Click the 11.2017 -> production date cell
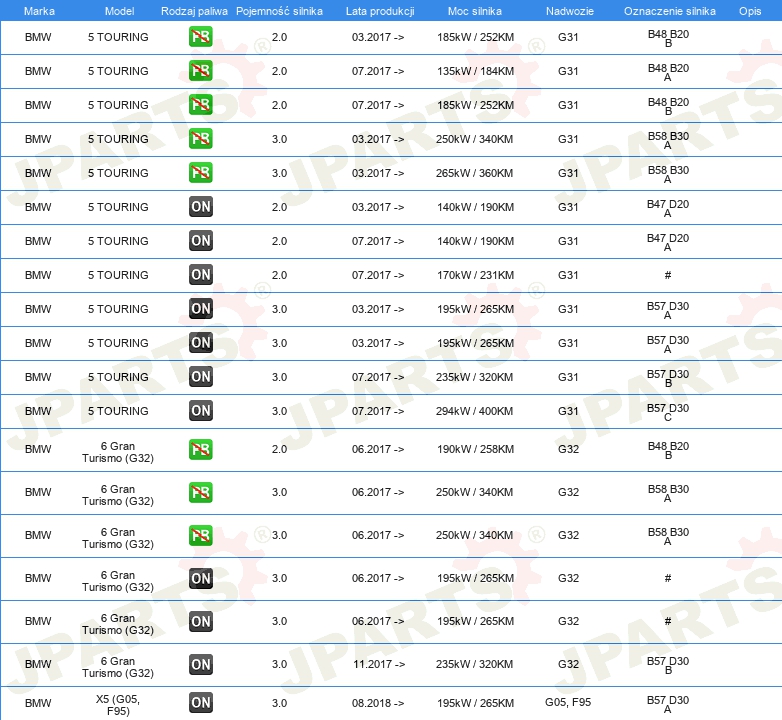This screenshot has width=782, height=720. [379, 664]
